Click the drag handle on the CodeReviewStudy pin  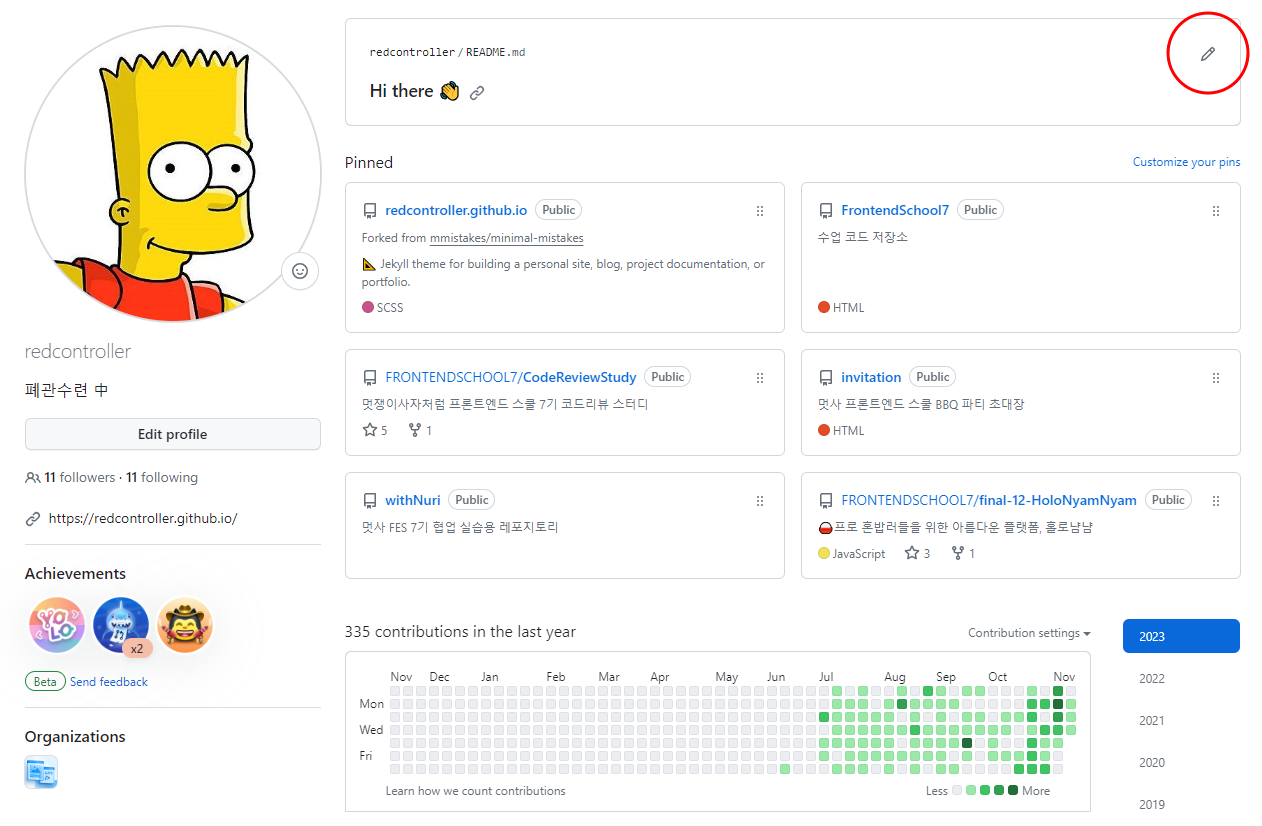click(x=760, y=378)
